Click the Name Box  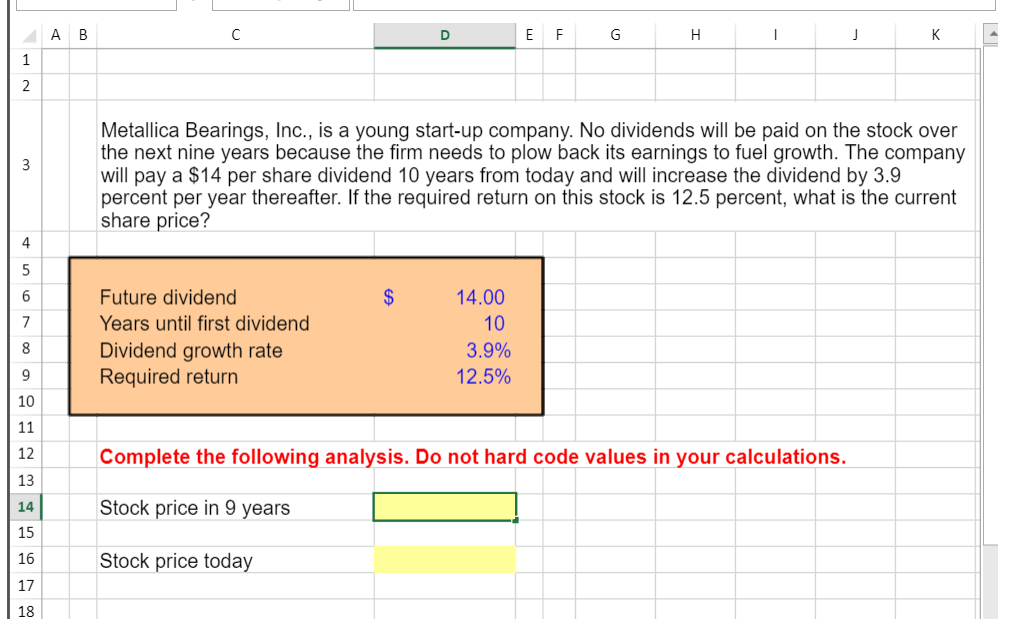[x=95, y=4]
